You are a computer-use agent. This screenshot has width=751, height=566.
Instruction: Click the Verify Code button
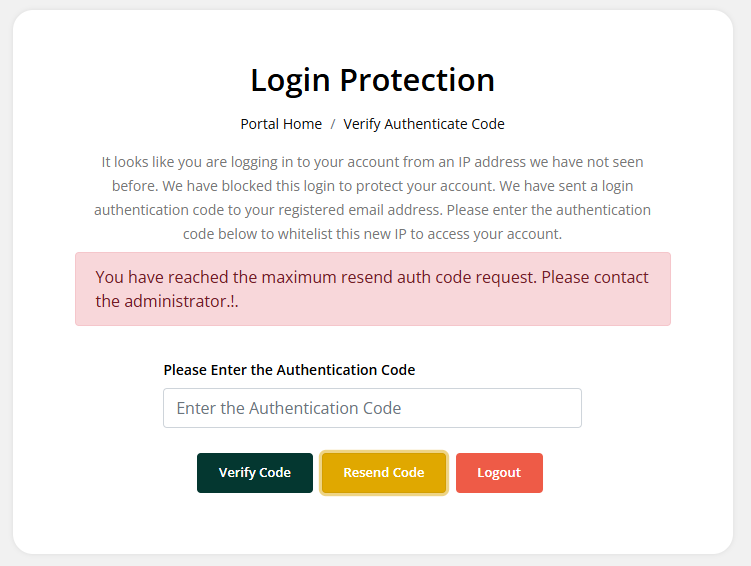254,473
